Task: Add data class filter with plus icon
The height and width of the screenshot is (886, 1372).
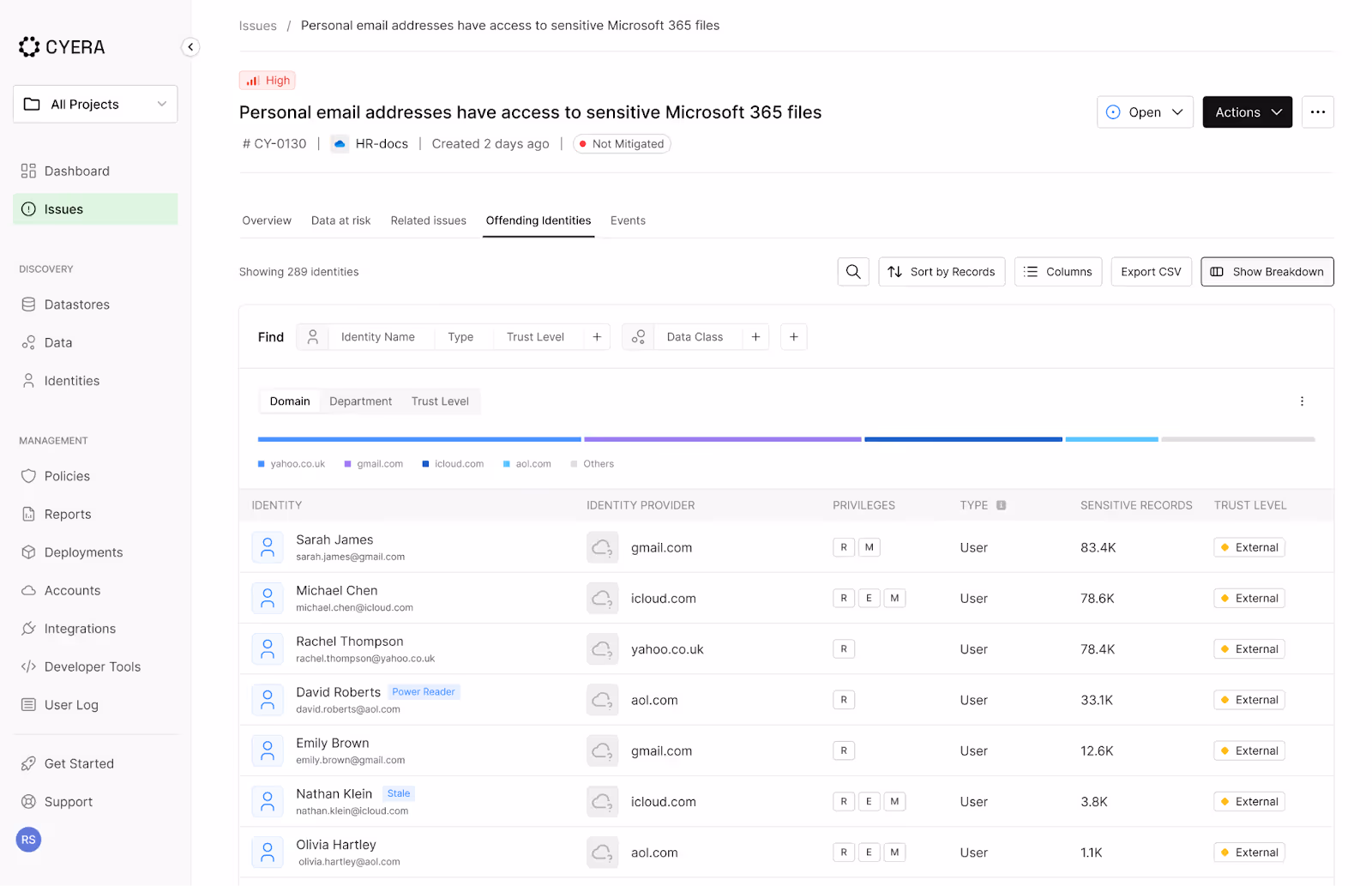Action: pyautogui.click(x=756, y=337)
